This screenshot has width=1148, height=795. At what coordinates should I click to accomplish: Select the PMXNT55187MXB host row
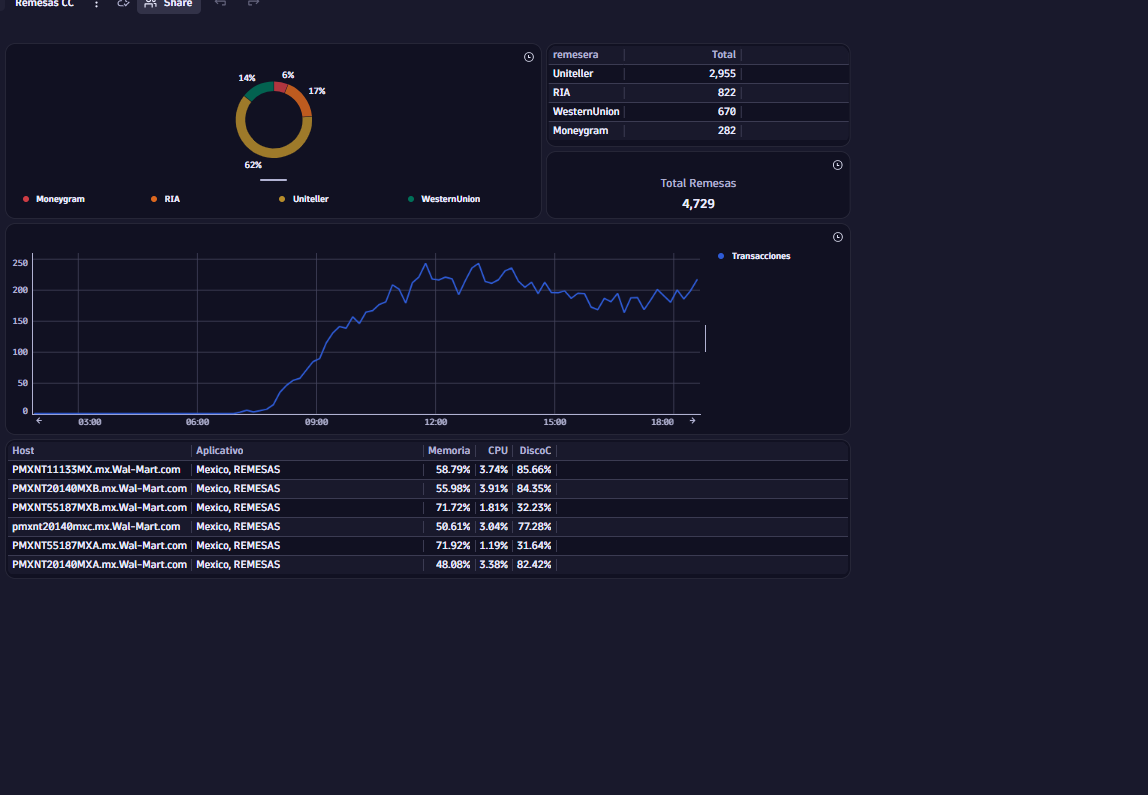[428, 507]
